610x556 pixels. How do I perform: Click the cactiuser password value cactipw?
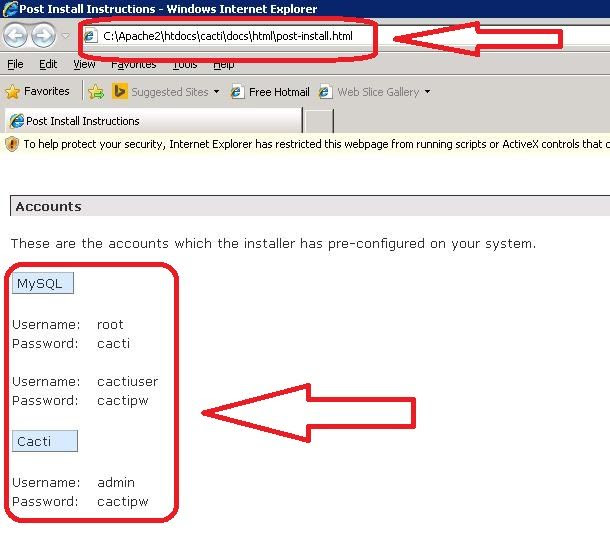(x=123, y=401)
